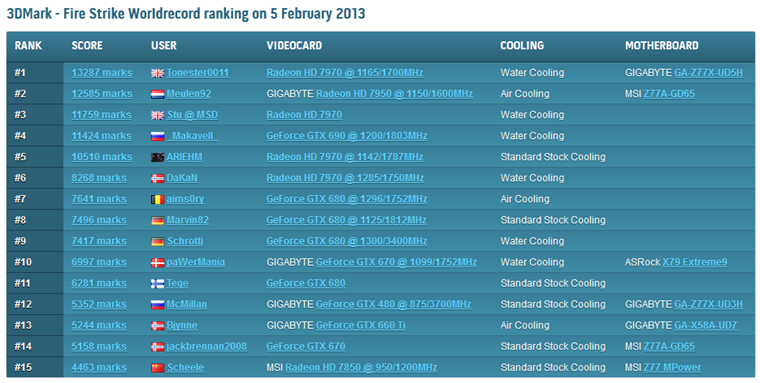The width and height of the screenshot is (760, 383).
Task: Open GA-Z77X-UD3H motherboard link
Action: pos(709,304)
